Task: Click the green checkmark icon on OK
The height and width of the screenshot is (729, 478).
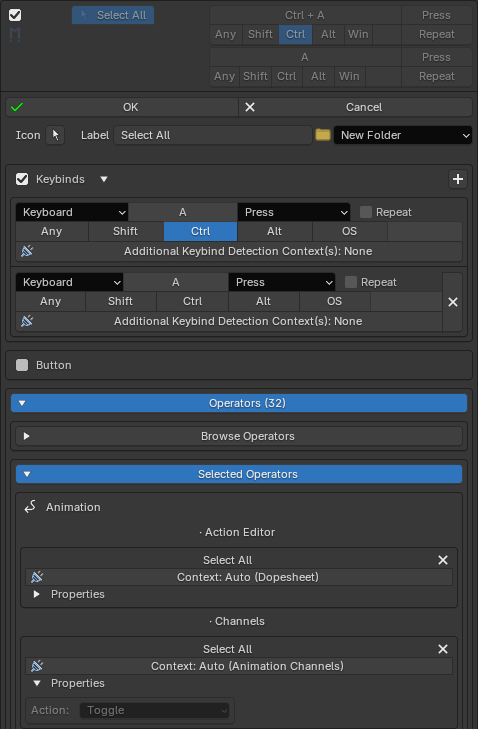Action: point(17,107)
